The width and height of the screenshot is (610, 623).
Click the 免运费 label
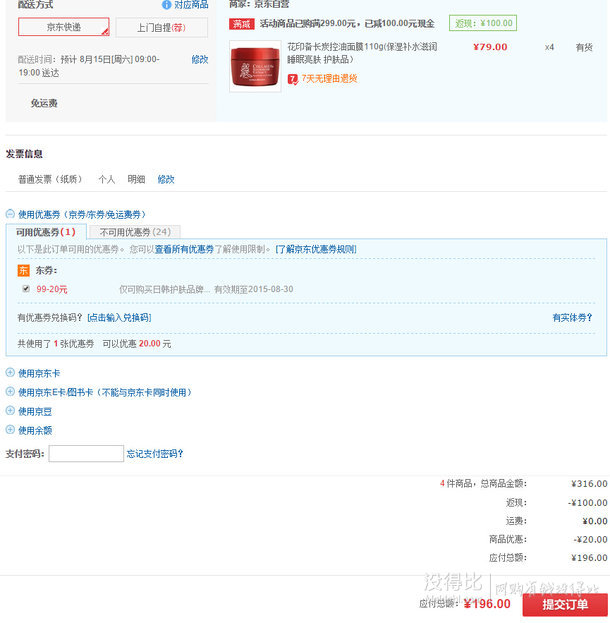click(x=44, y=103)
